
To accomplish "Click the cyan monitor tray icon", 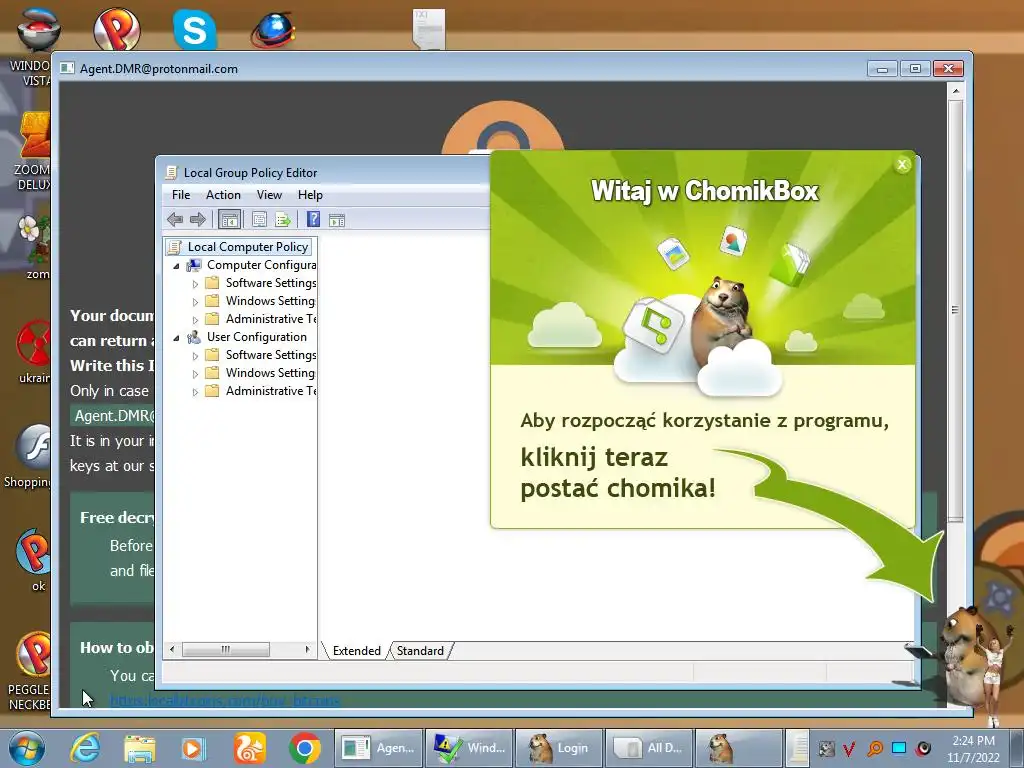I will (899, 748).
